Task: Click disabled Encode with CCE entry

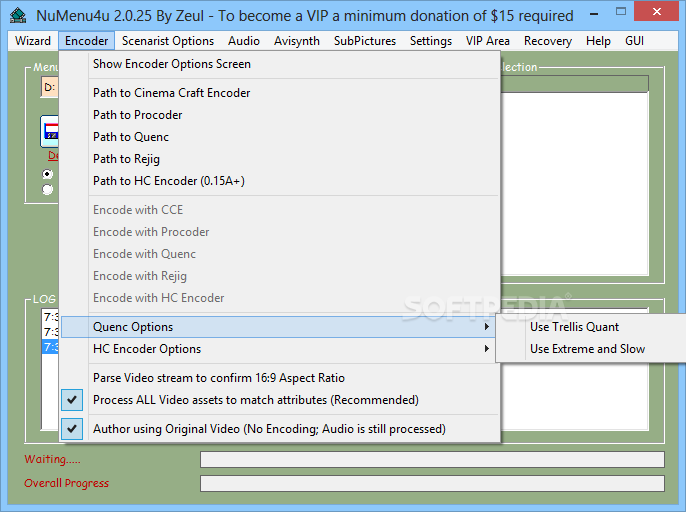Action: tap(280, 210)
